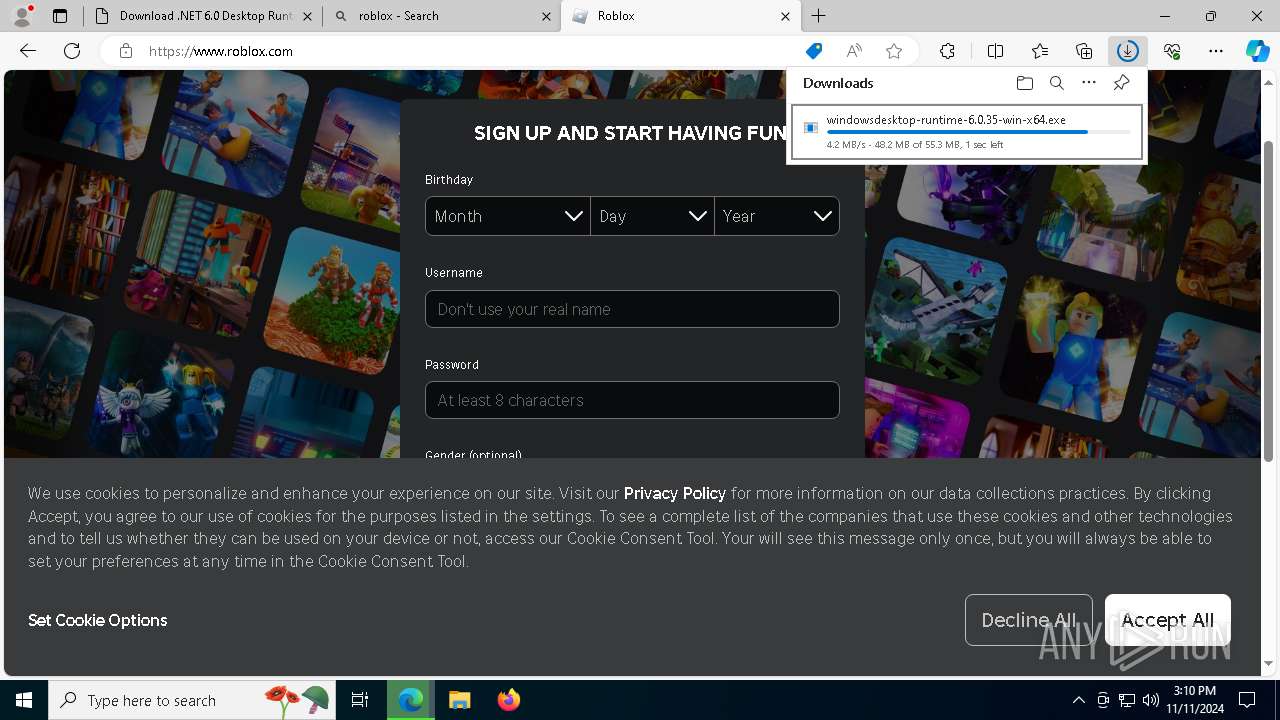Focus the Username input field

point(632,309)
